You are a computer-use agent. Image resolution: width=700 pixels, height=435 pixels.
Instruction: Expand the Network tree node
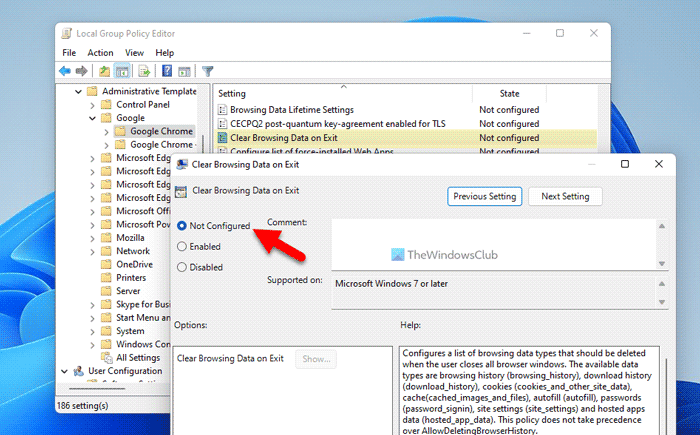tap(92, 251)
